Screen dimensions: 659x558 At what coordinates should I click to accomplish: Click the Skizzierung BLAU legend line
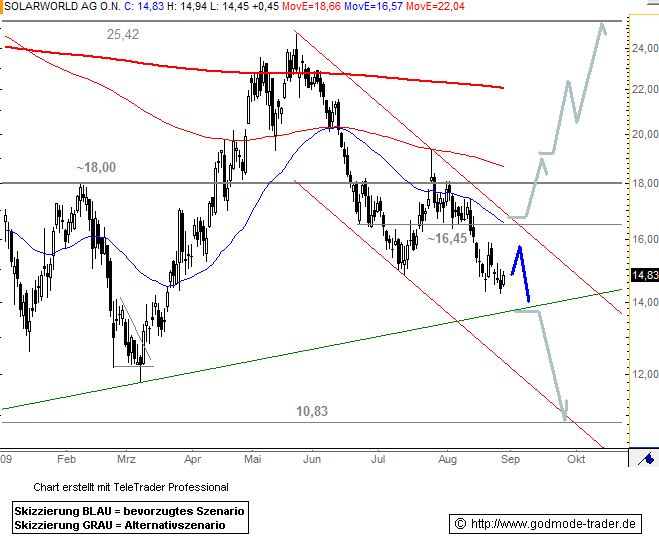[129, 511]
